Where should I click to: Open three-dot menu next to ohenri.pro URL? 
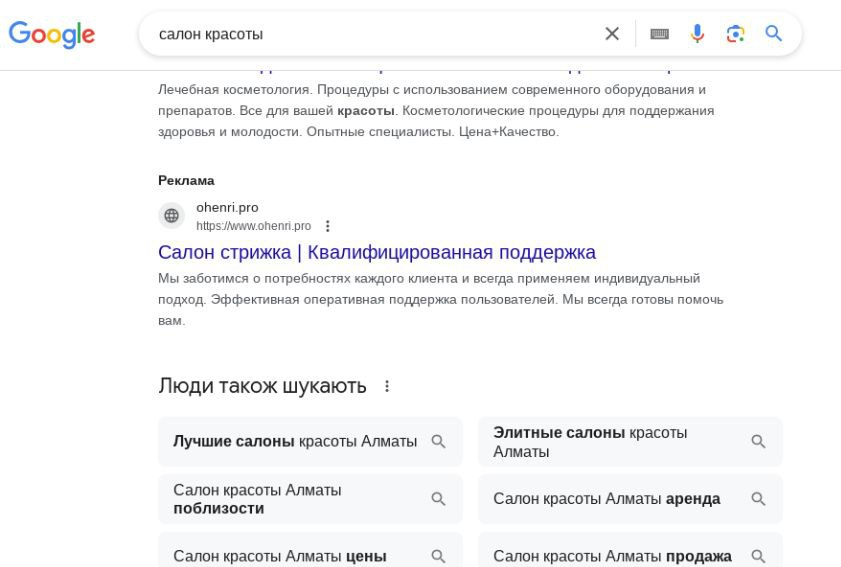click(328, 226)
